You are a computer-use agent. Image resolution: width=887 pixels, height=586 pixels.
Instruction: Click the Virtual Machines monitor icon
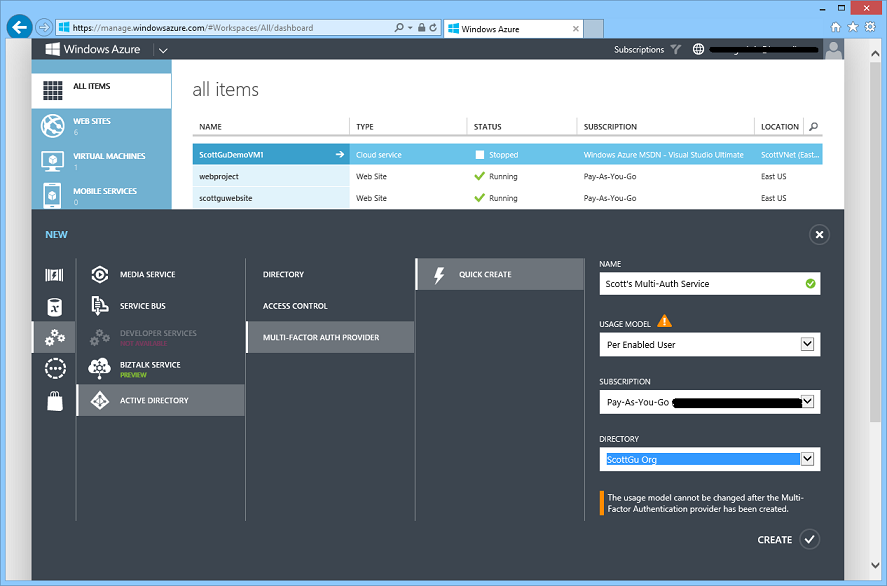(x=53, y=161)
